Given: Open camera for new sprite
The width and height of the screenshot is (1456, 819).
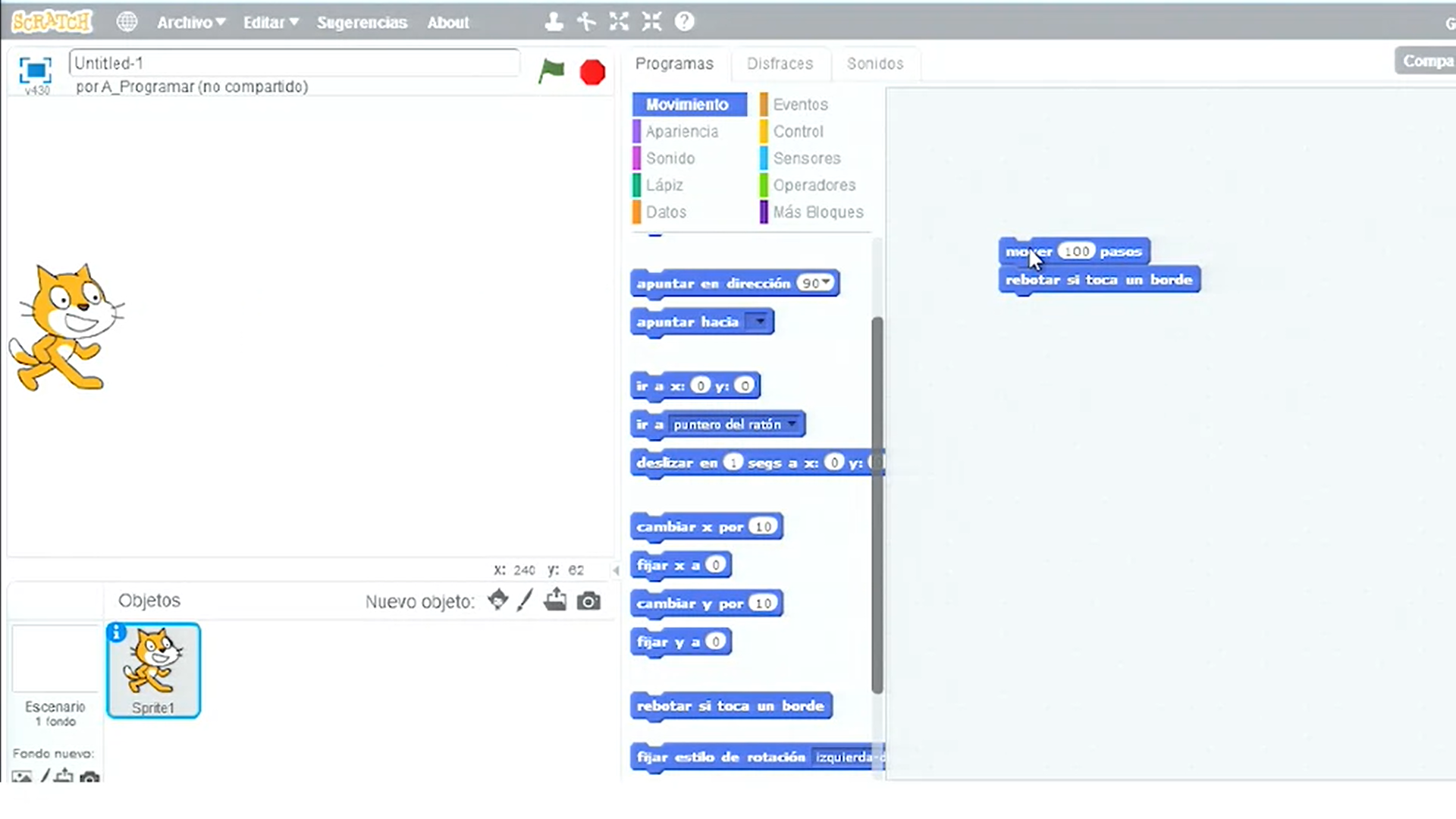Looking at the screenshot, I should 588,601.
